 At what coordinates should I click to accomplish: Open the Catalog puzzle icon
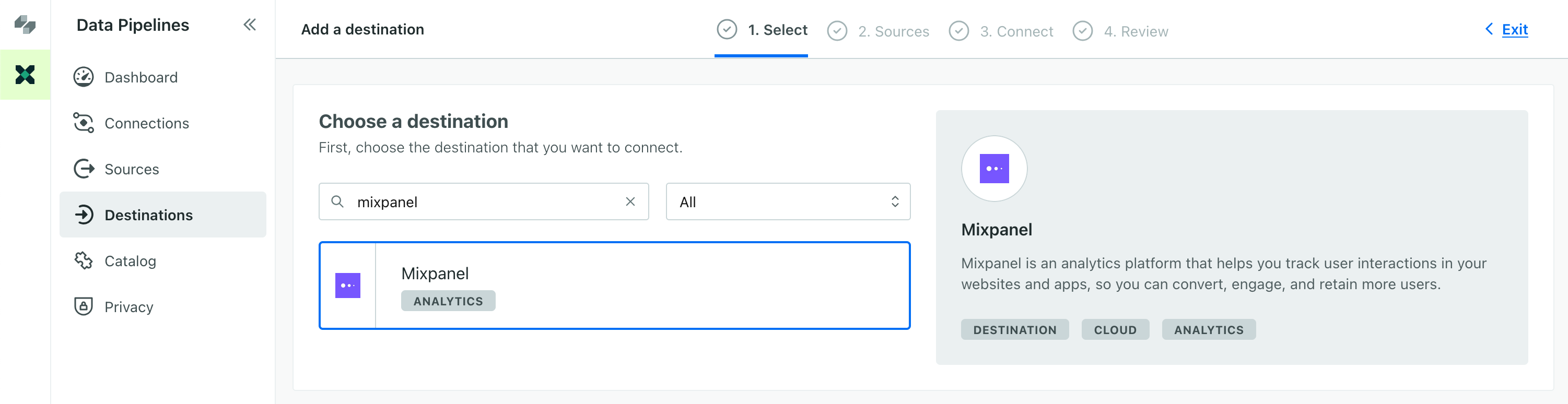tap(84, 260)
